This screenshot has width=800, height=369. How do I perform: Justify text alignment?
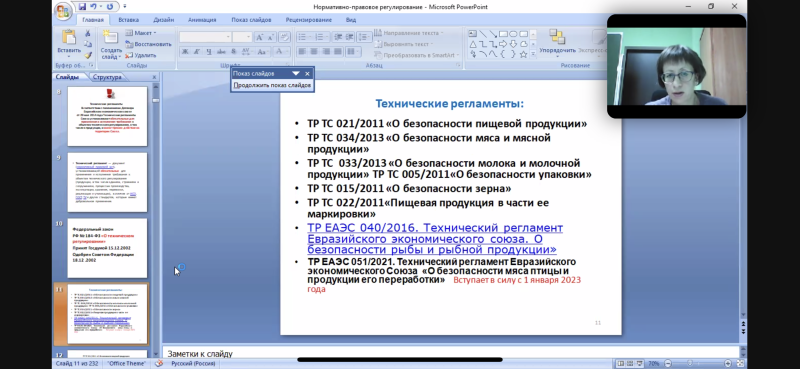pyautogui.click(x=337, y=52)
